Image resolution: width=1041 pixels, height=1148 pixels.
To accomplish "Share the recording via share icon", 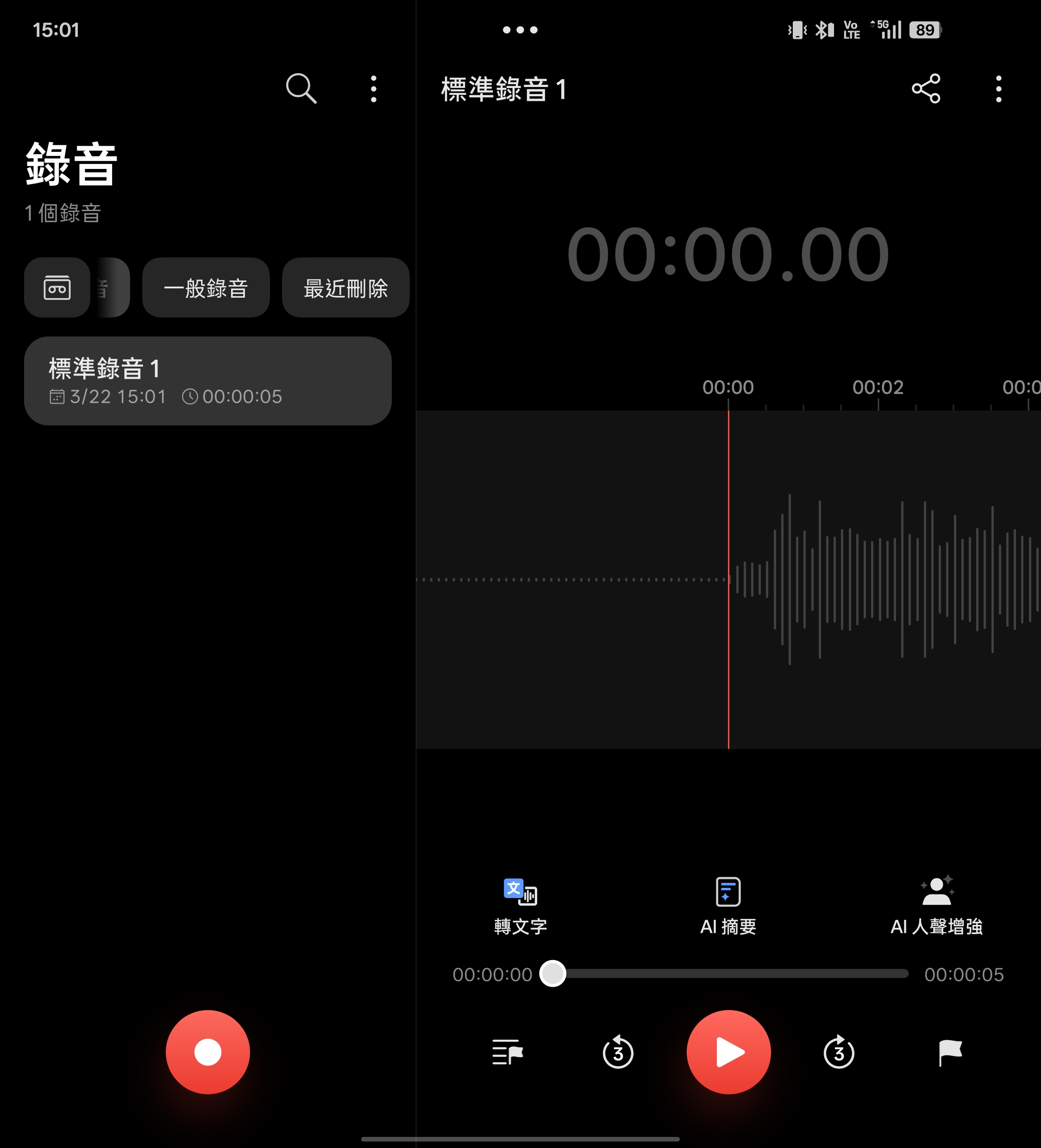I will 925,88.
